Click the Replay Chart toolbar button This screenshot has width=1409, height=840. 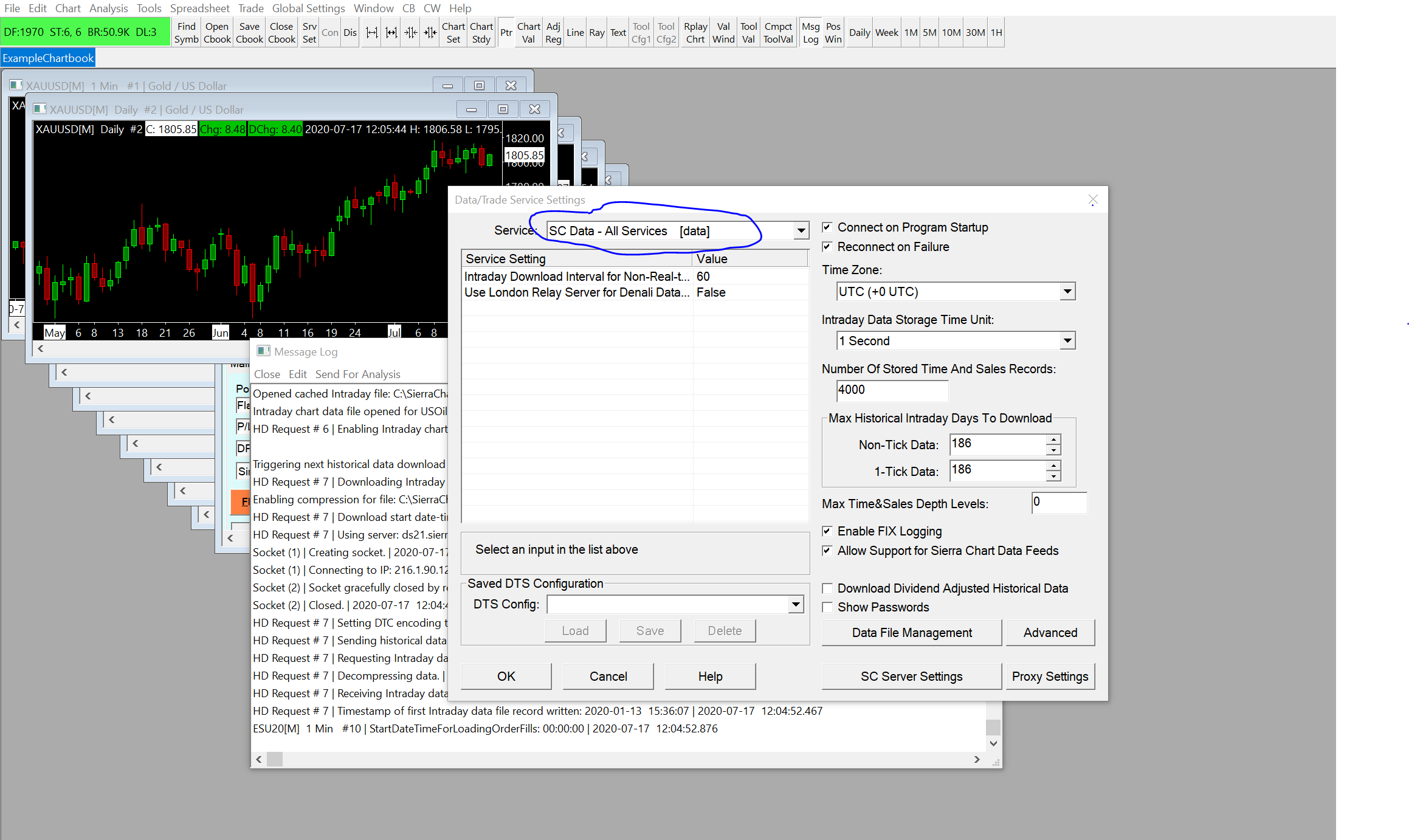tap(695, 33)
